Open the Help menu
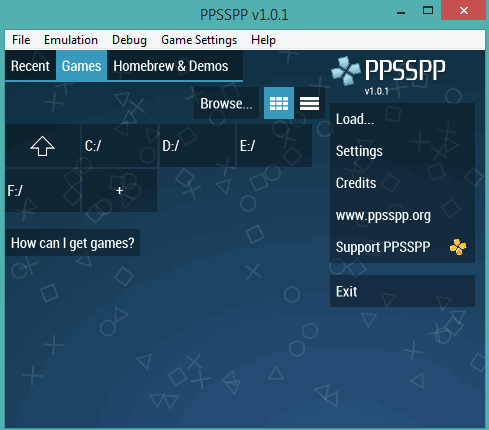 coord(263,40)
